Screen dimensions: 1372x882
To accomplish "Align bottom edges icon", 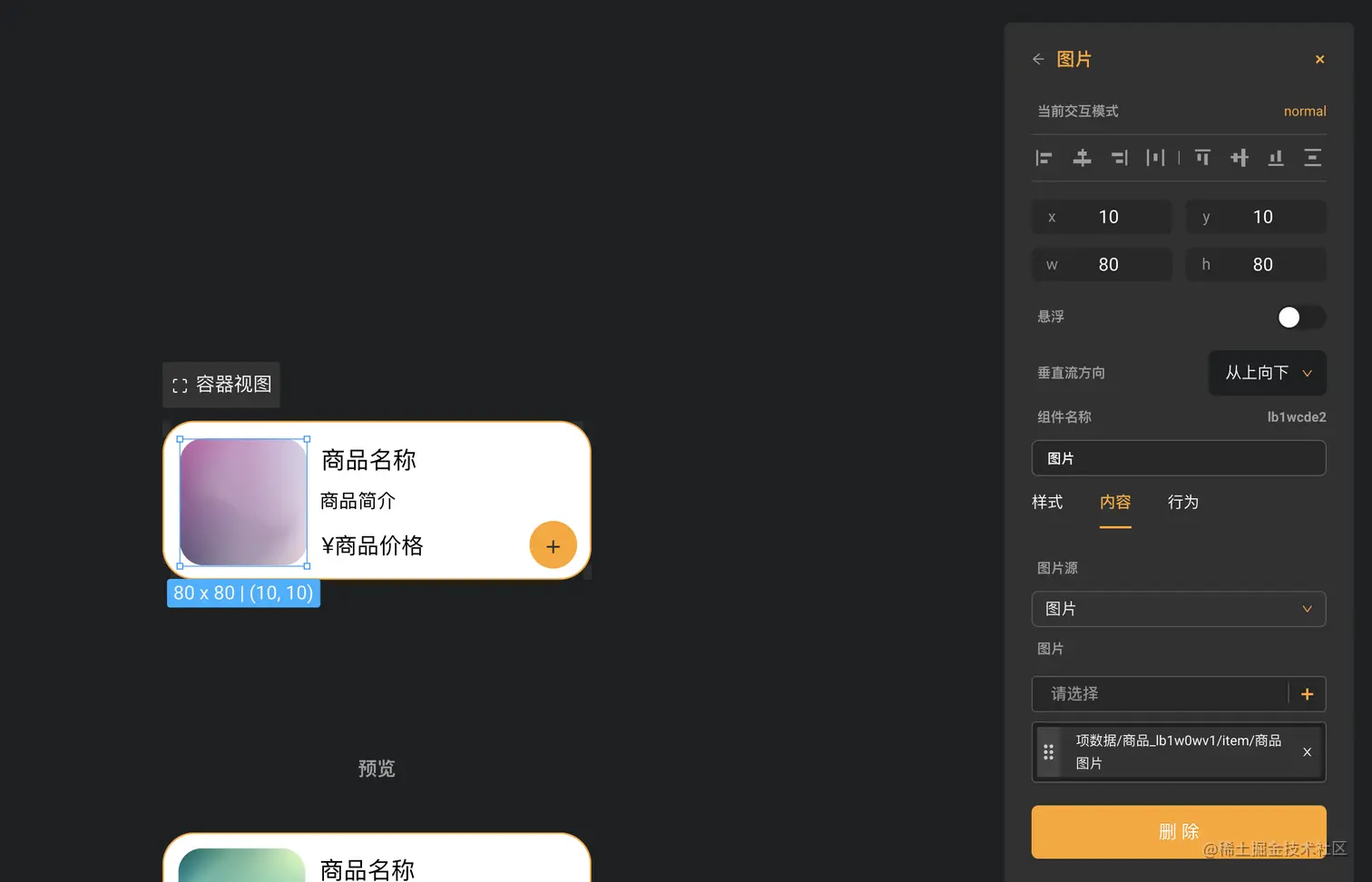I will coord(1276,158).
